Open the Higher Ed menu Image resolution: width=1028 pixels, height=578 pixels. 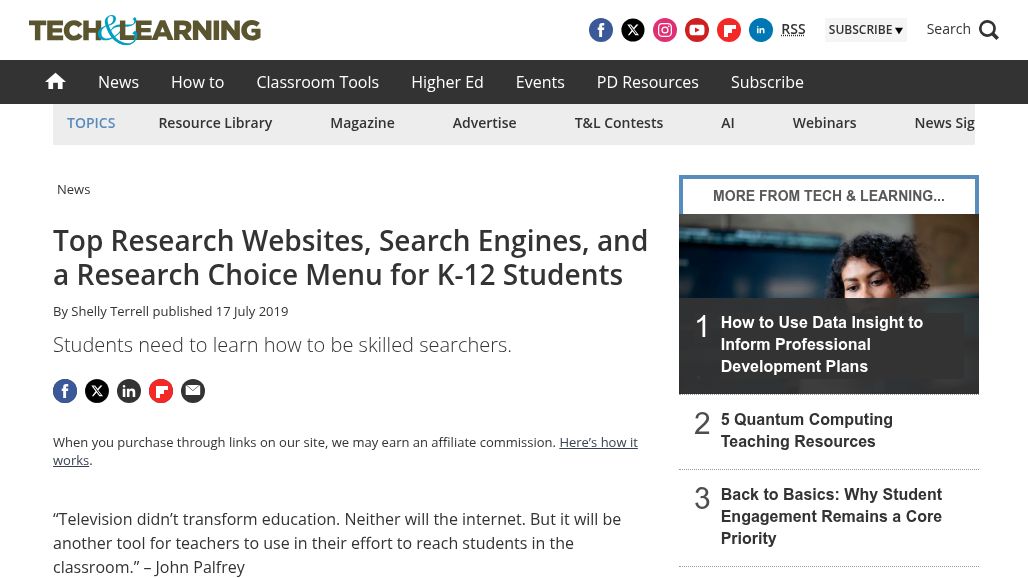447,82
